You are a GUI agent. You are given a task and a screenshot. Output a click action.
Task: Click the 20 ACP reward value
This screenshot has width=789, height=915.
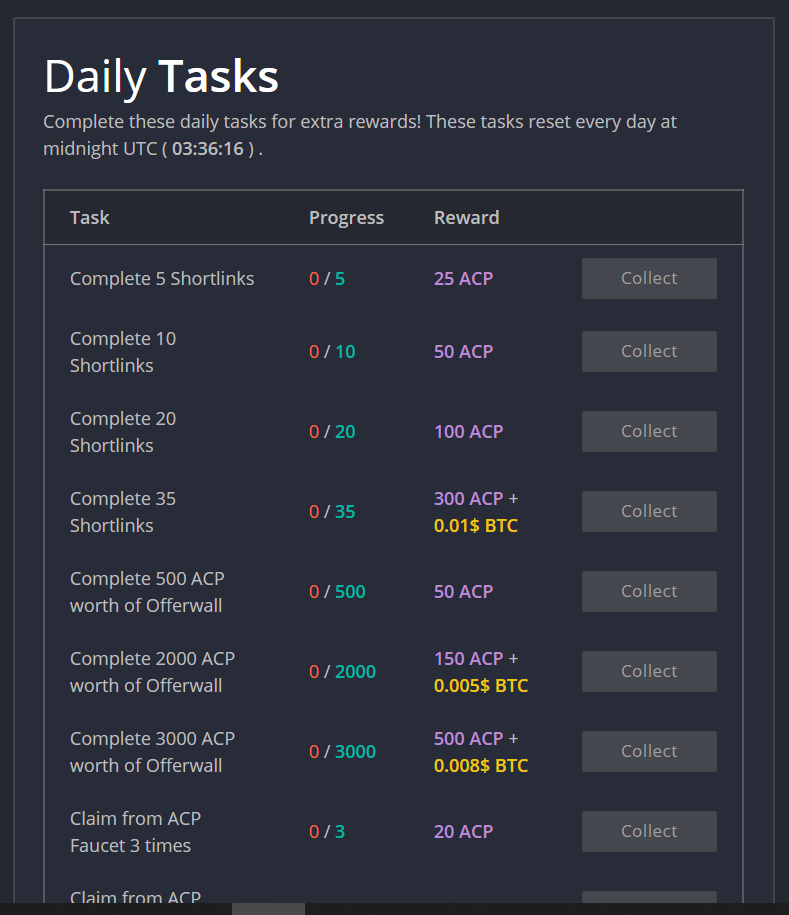pyautogui.click(x=463, y=832)
